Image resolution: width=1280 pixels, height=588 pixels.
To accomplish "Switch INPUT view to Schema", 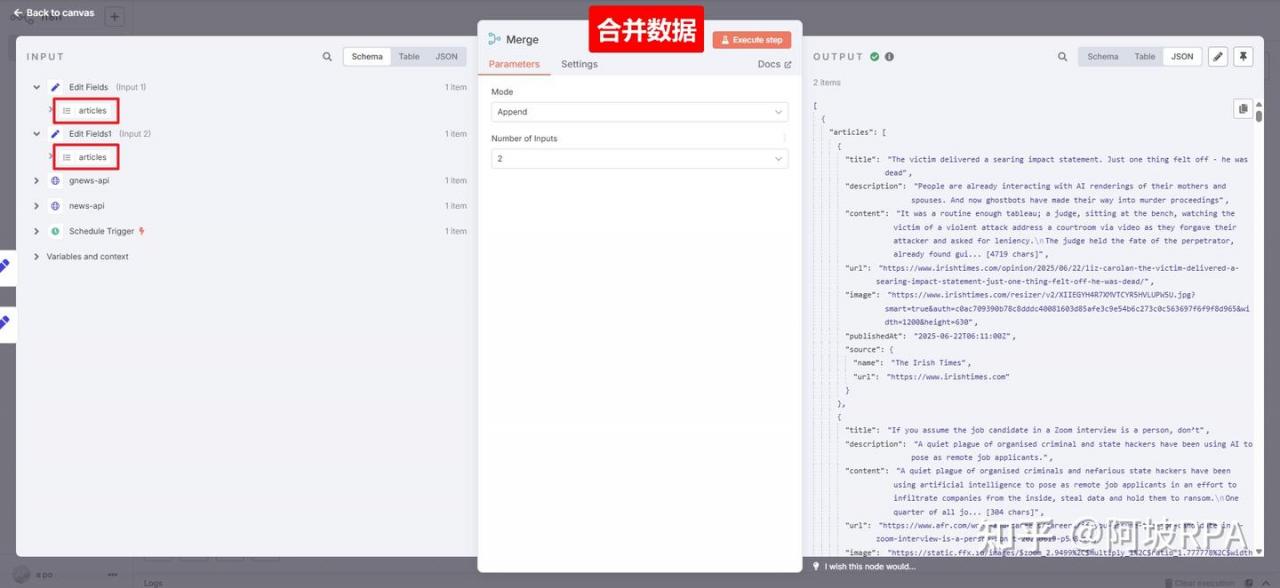I will pos(367,57).
